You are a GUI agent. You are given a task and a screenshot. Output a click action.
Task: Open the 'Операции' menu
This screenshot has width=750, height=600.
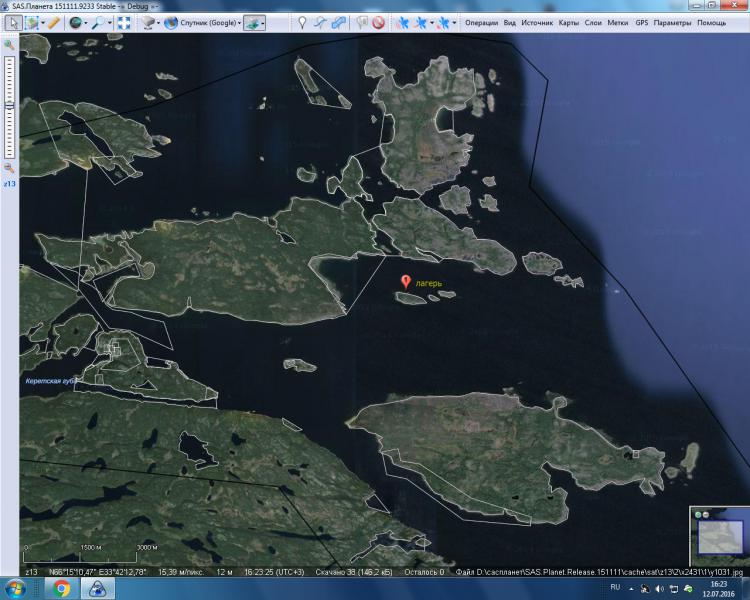pos(481,22)
